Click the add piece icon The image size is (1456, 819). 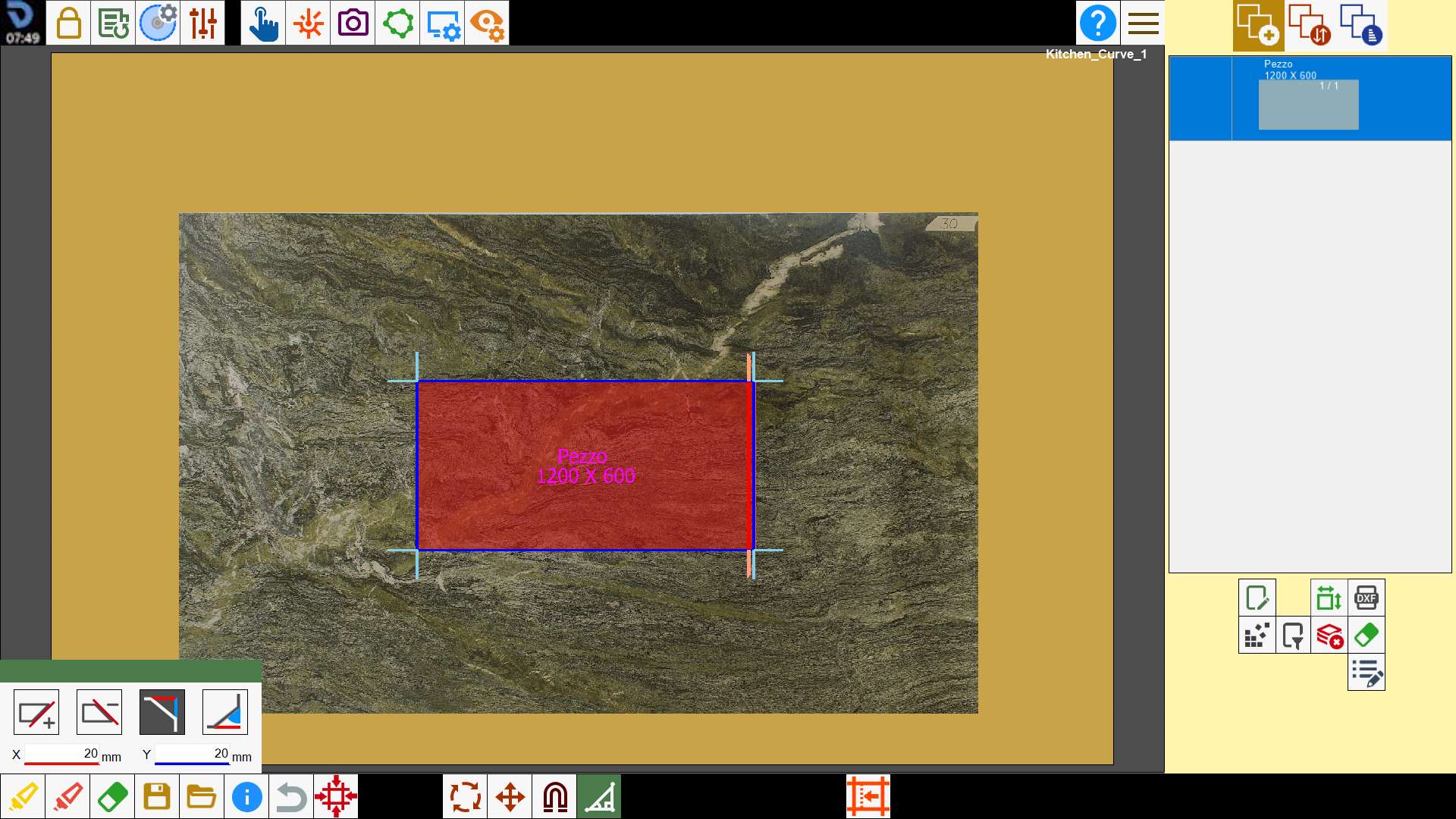point(1258,25)
